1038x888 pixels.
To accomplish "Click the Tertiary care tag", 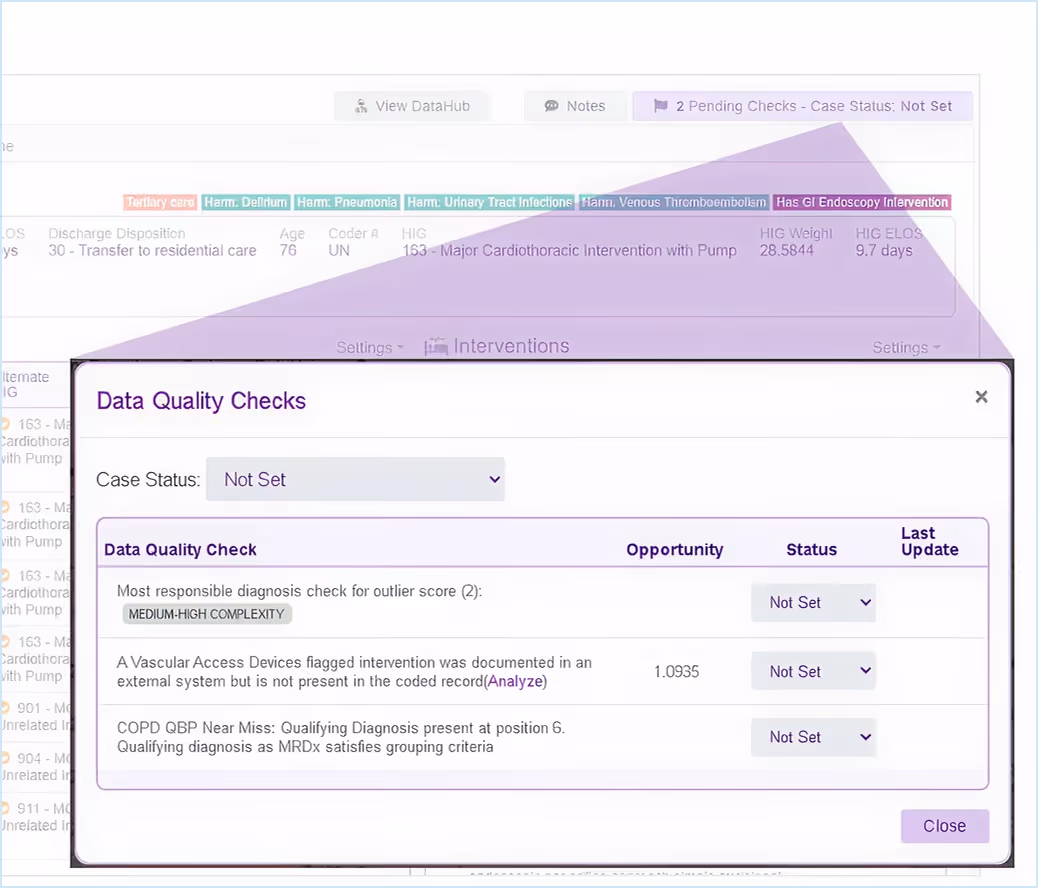I will [x=160, y=202].
